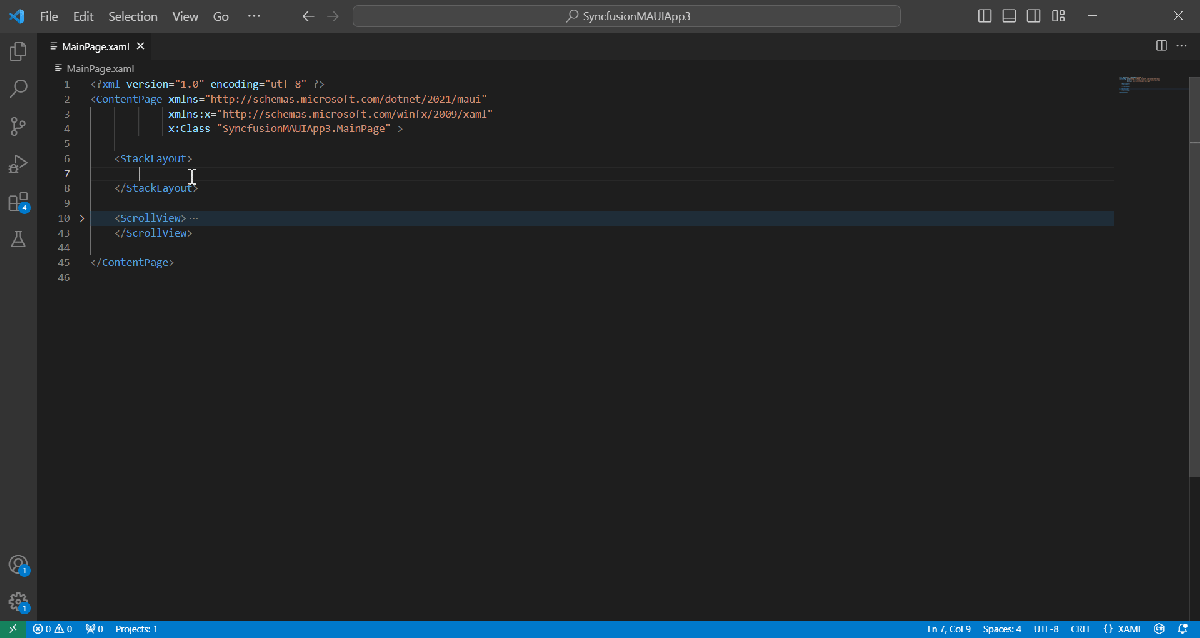The width and height of the screenshot is (1200, 638).
Task: Change file encoding via UTF-8
Action: pyautogui.click(x=1047, y=629)
